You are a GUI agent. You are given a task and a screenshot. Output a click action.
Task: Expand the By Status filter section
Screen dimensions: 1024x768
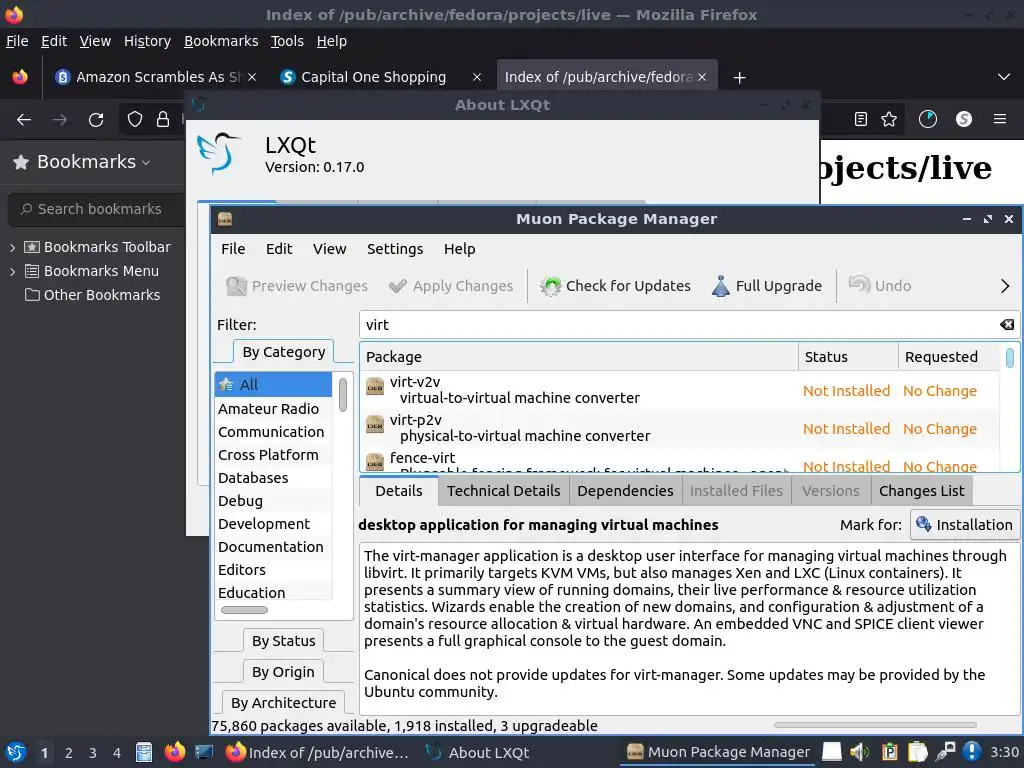pyautogui.click(x=283, y=641)
